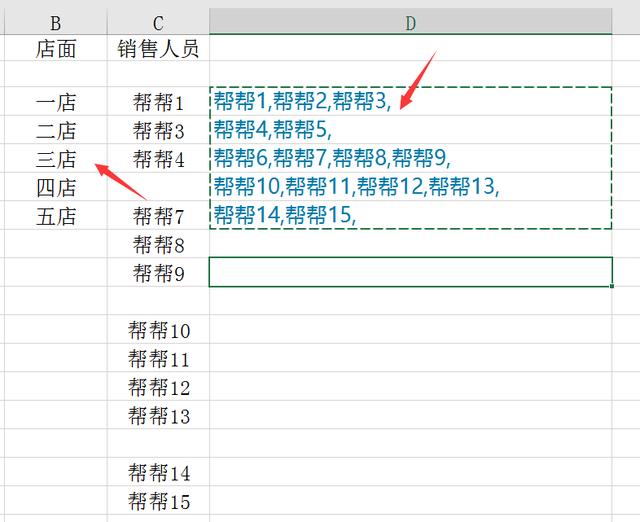
Task: Select the 帮帮15 cell in column C
Action: pyautogui.click(x=159, y=501)
